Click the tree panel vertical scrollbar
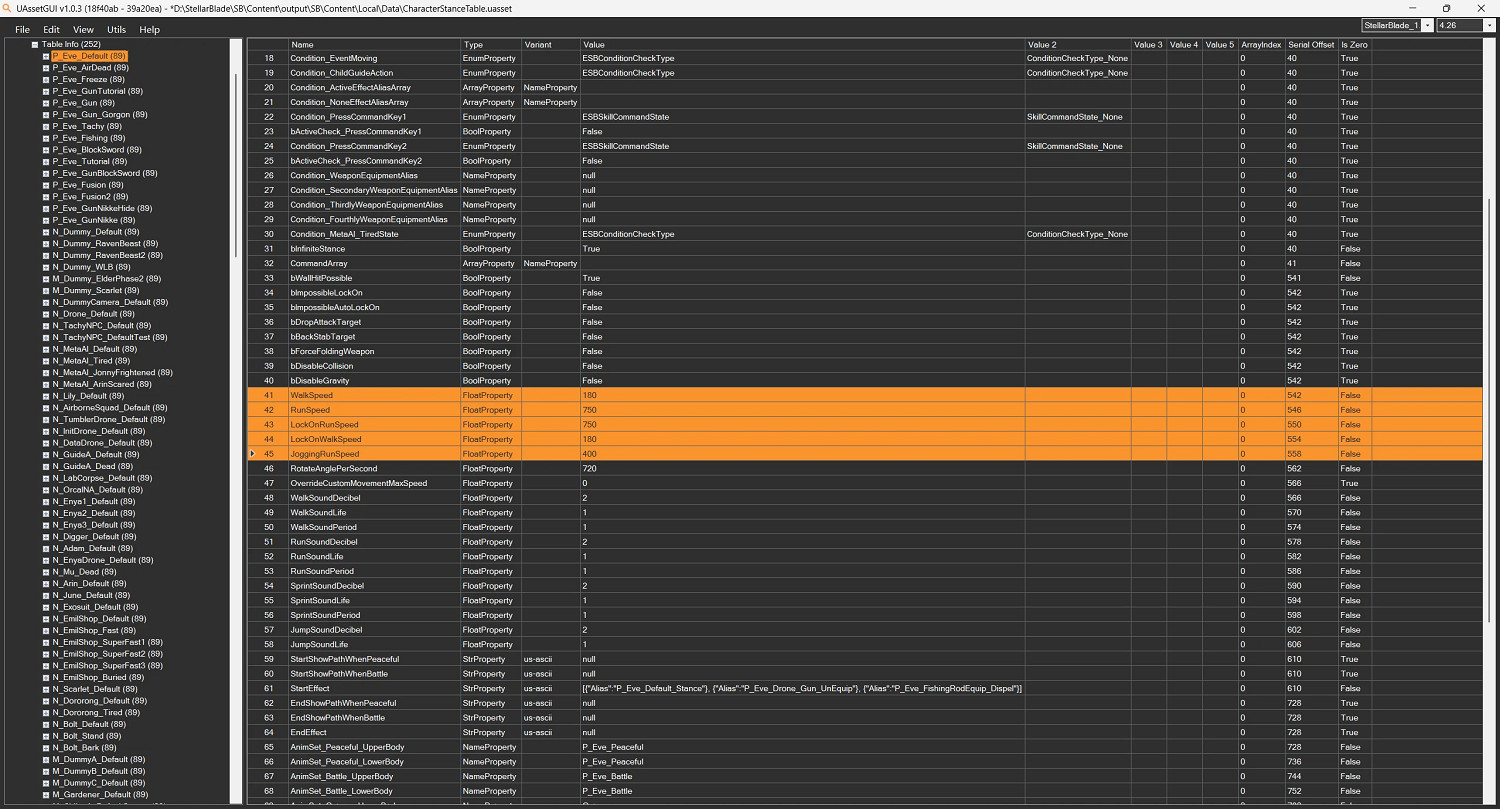1500x809 pixels. 236,300
